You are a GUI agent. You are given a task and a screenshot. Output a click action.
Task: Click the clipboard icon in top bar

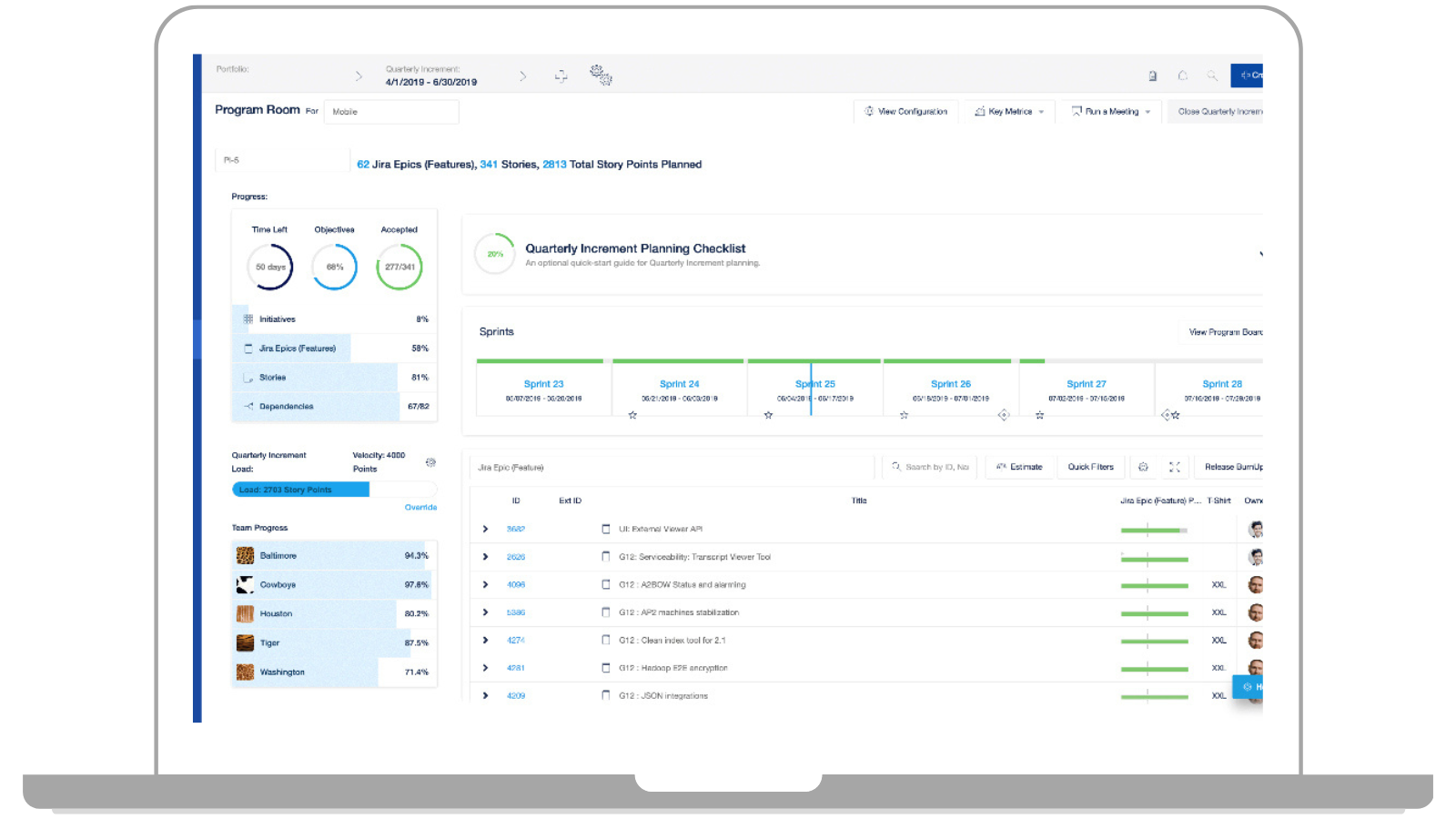click(1153, 76)
